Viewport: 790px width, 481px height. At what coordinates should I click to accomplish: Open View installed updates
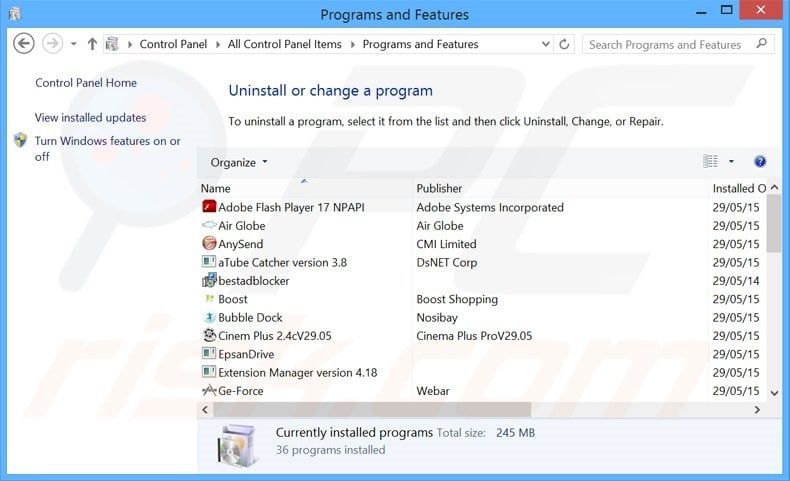pos(90,117)
